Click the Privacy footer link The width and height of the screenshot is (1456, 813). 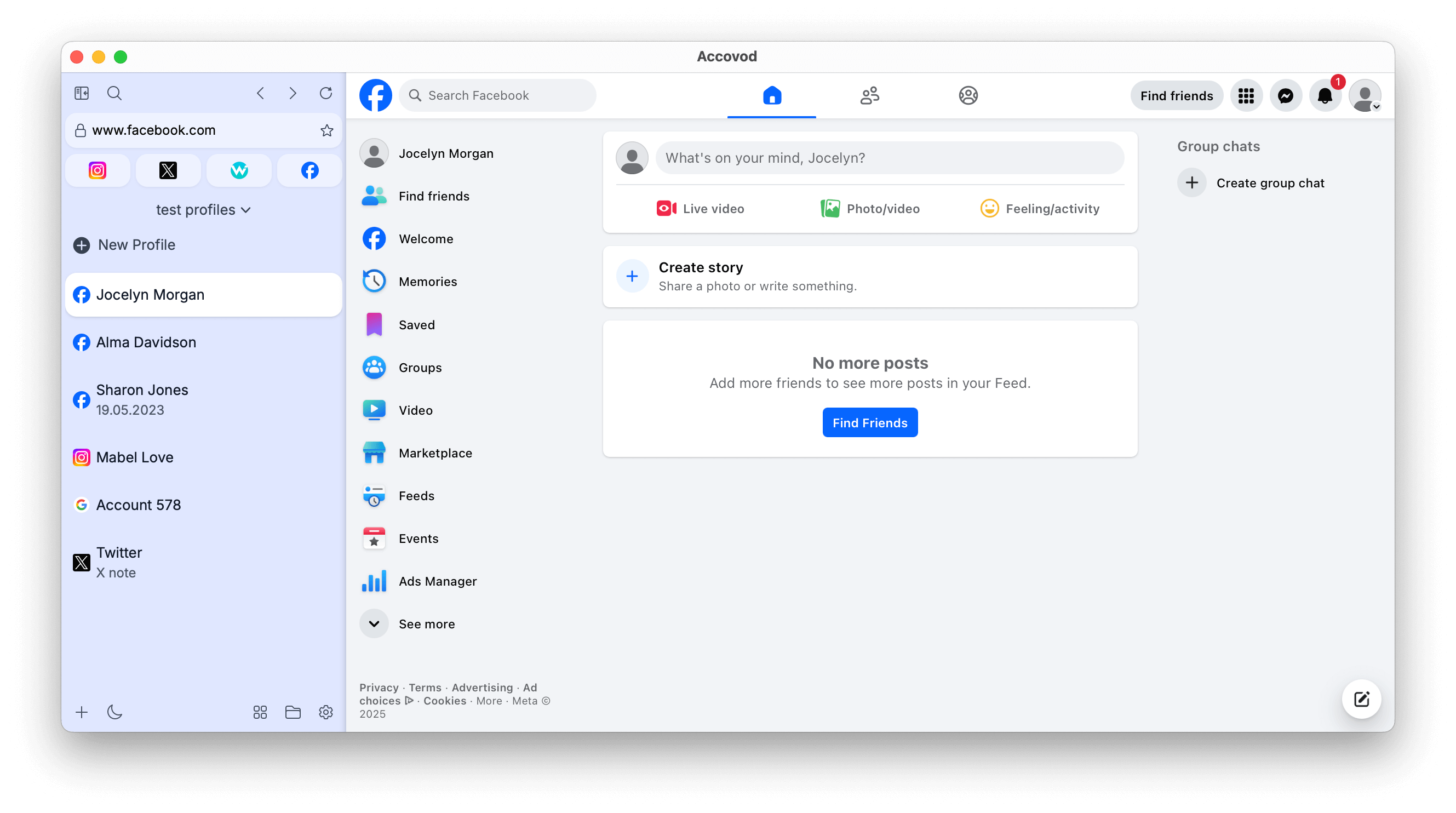coord(379,688)
